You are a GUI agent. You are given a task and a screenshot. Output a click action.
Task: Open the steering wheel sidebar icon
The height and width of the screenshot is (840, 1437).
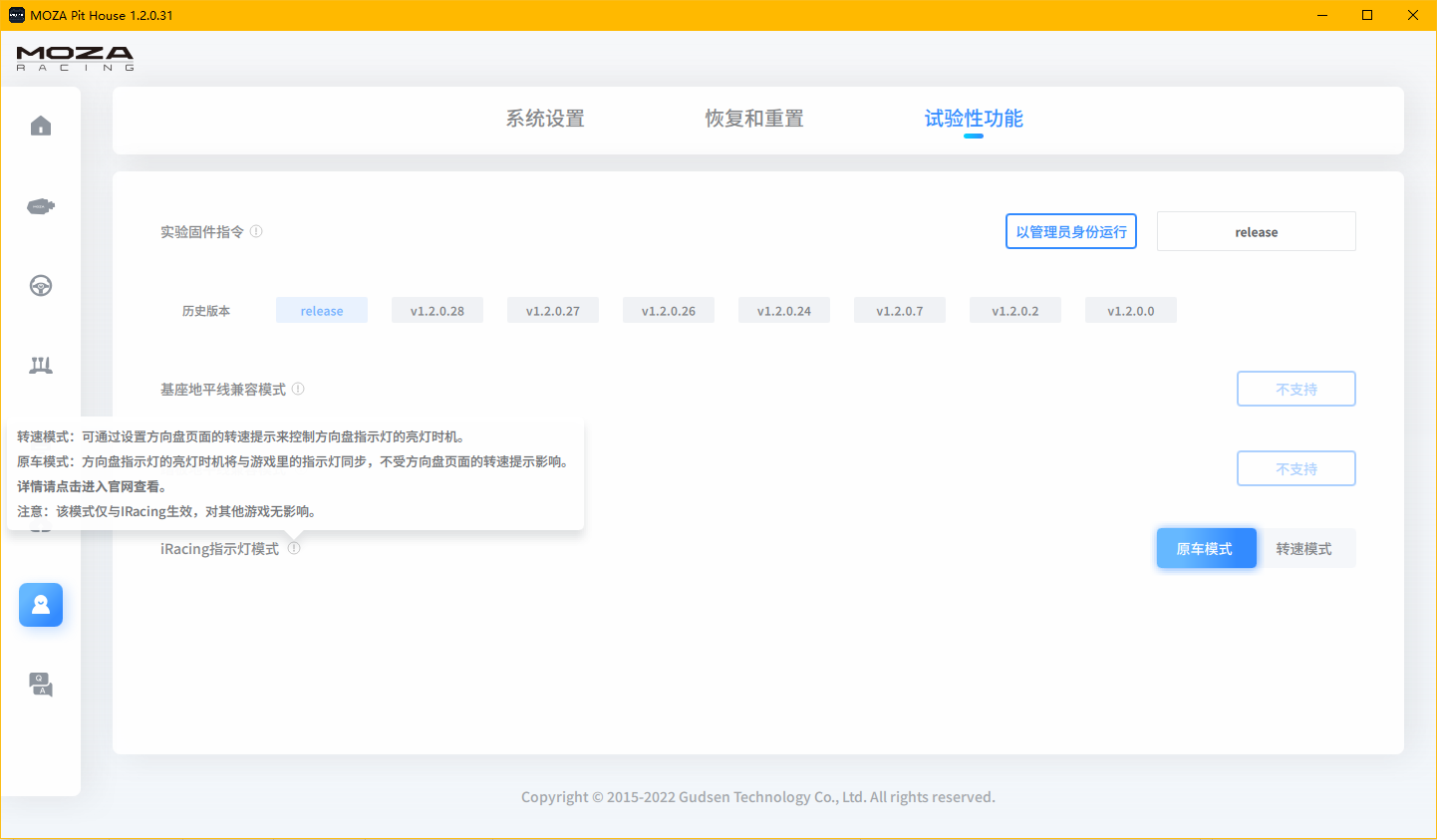point(41,286)
